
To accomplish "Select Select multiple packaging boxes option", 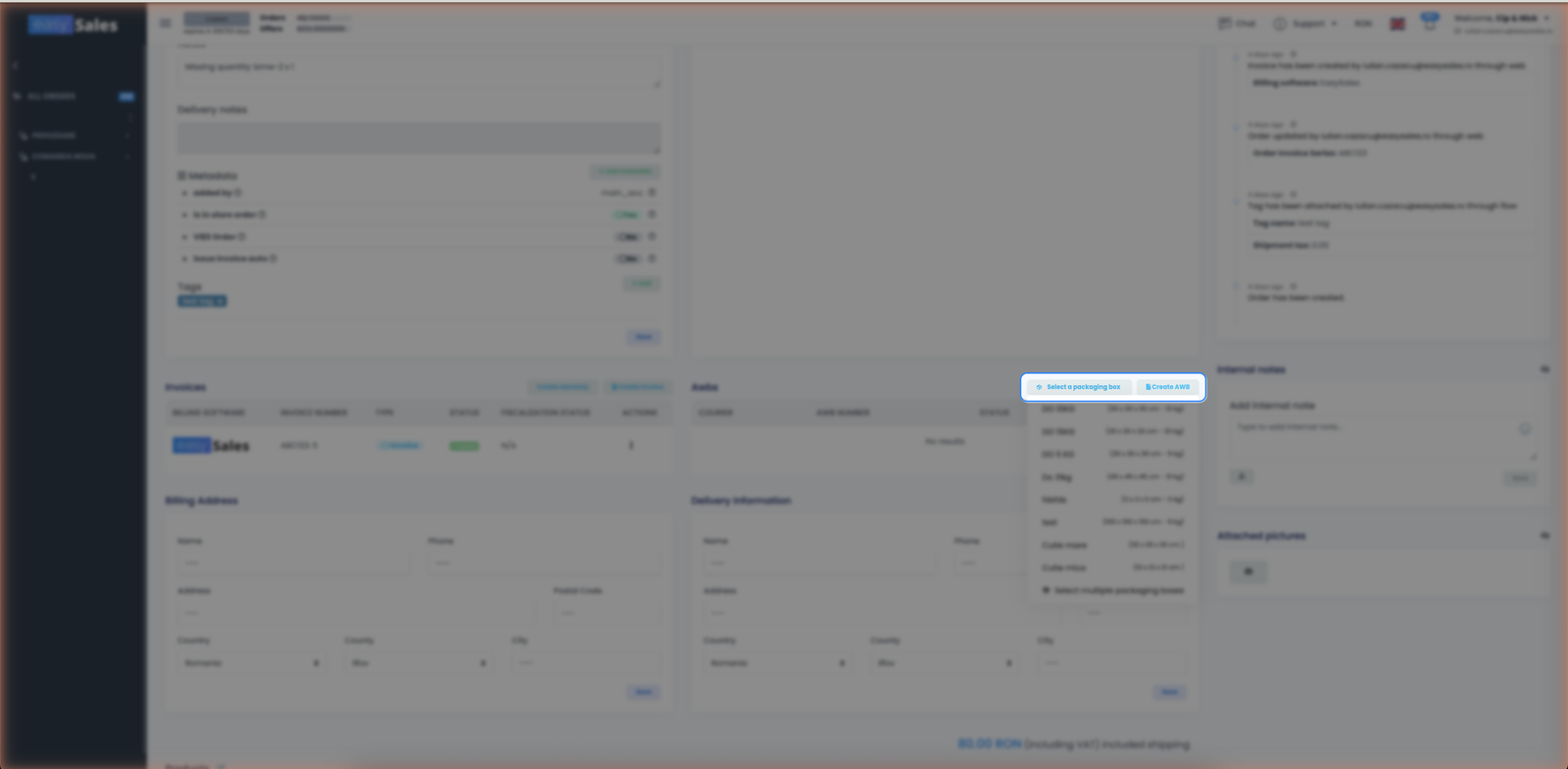I will click(1112, 591).
